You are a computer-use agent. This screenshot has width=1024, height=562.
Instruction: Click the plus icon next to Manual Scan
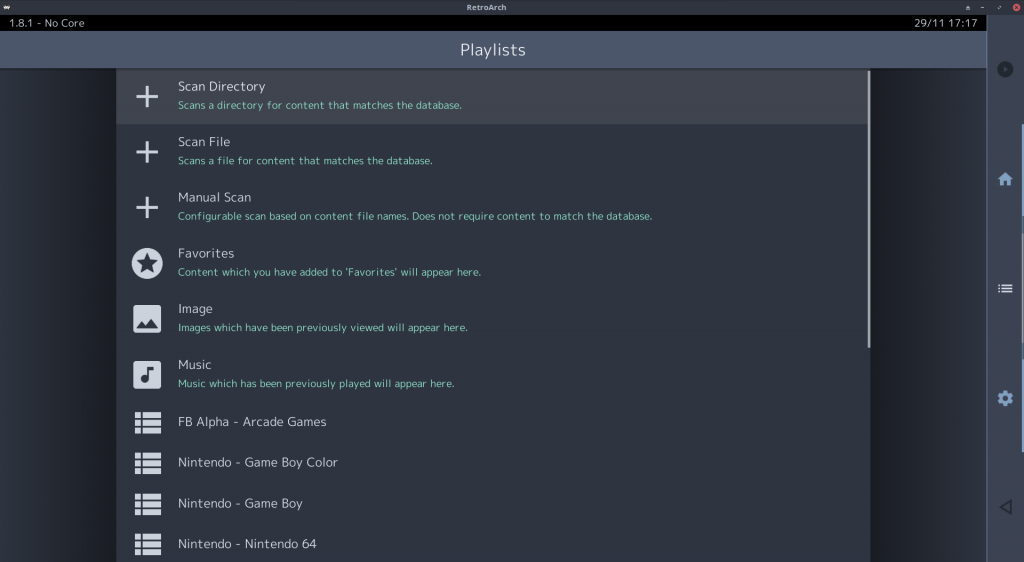coord(147,208)
